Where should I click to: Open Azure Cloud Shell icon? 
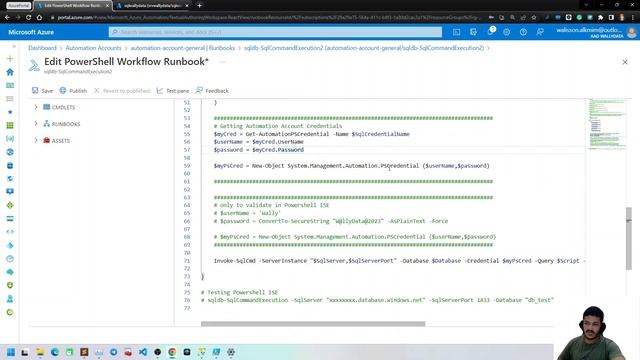(x=456, y=32)
